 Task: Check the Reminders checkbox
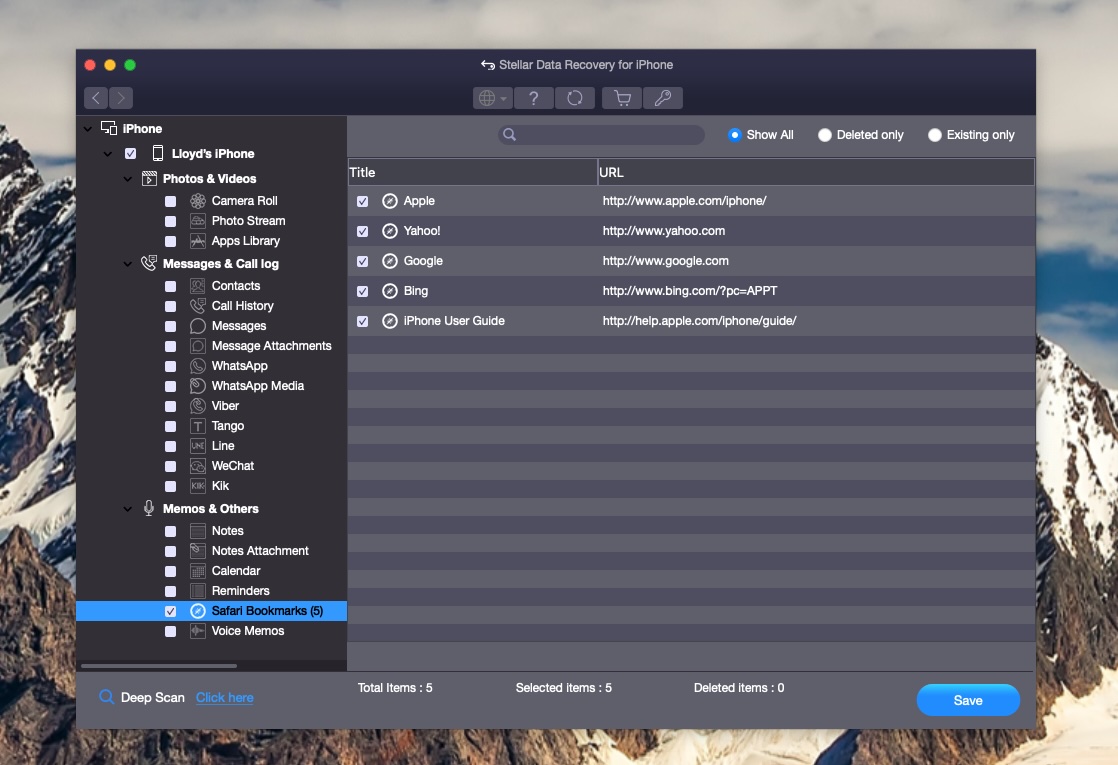click(170, 591)
